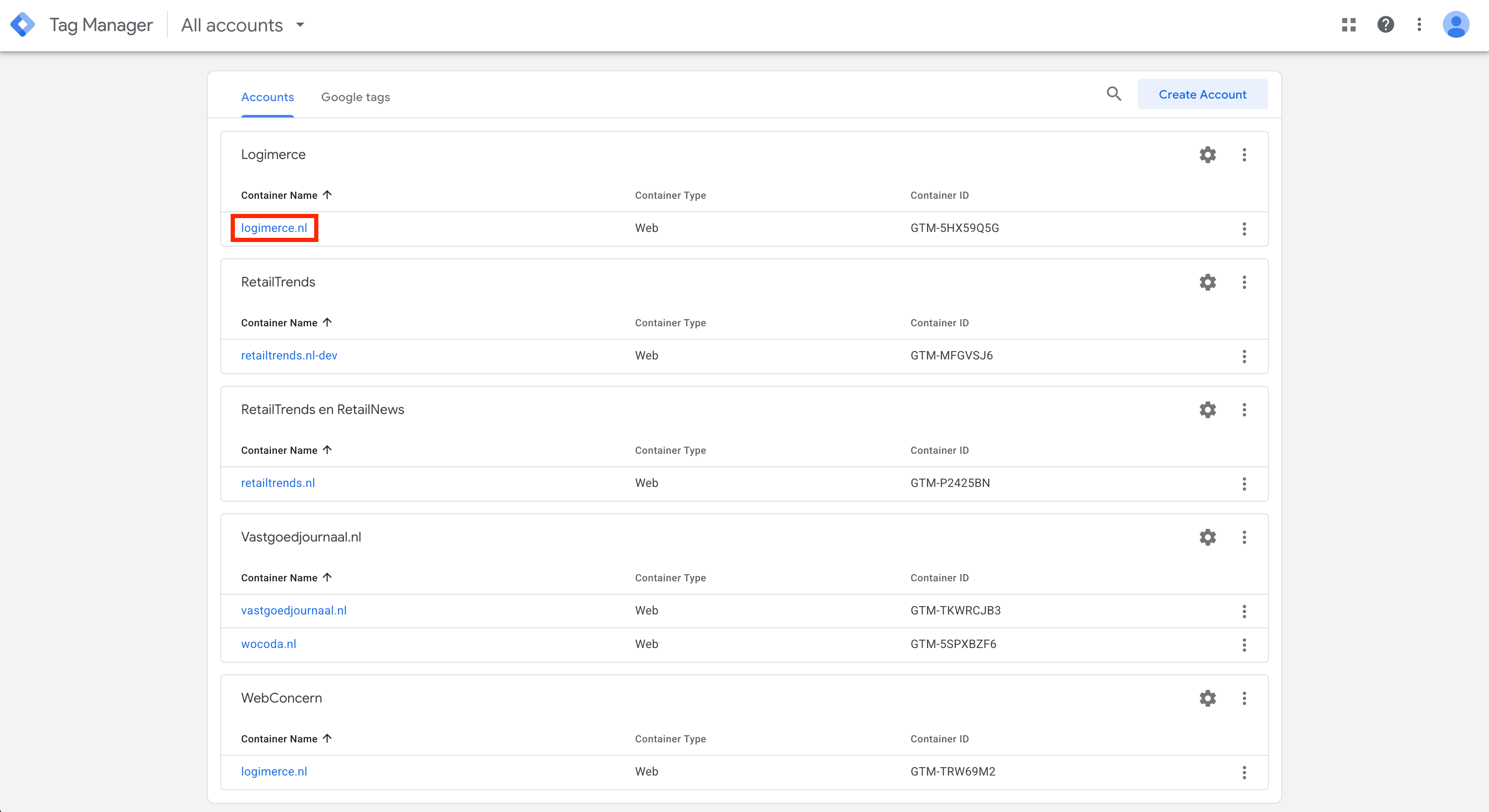
Task: Open Vastgoedjournaal.nl account settings gear
Action: click(x=1207, y=537)
